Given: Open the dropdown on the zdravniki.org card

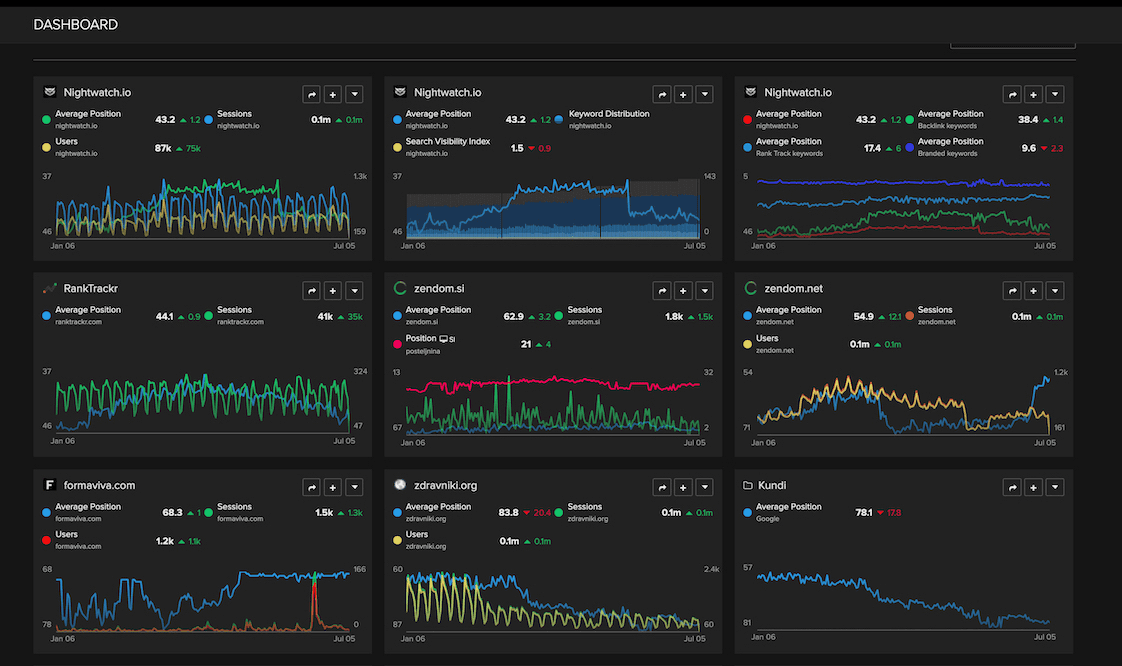Looking at the screenshot, I should pos(704,487).
